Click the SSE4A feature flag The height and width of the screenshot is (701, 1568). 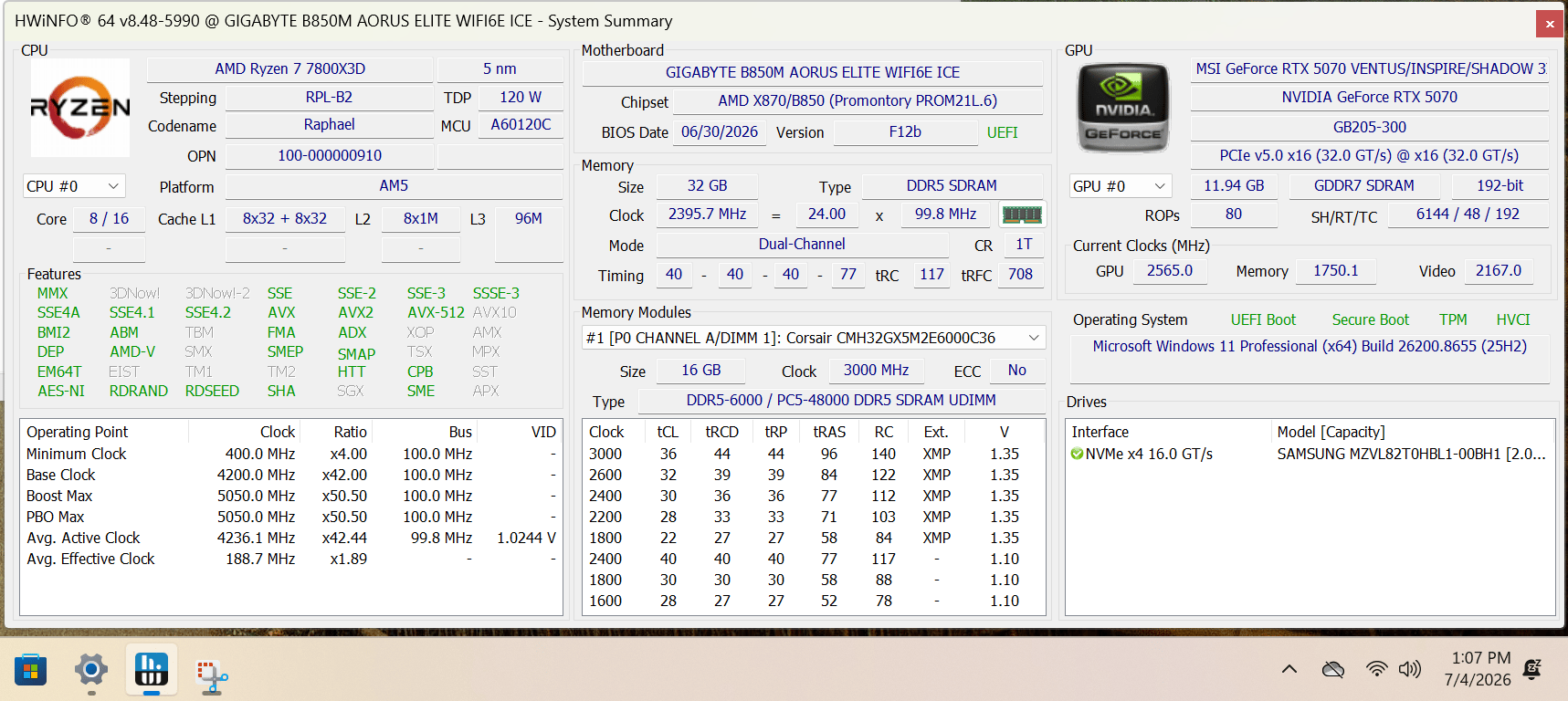pos(58,312)
